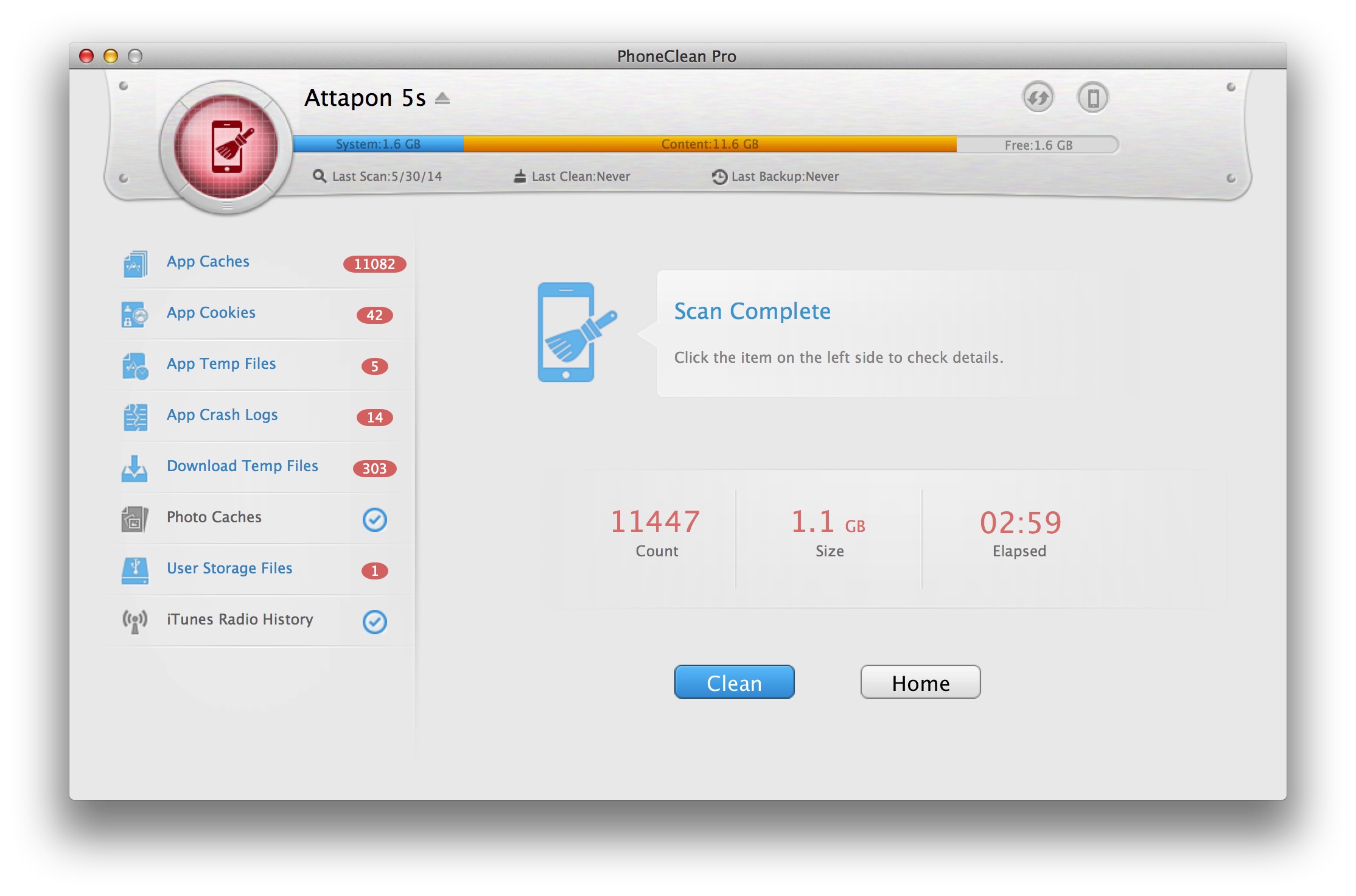Click the 11082 App Caches count badge

[374, 264]
